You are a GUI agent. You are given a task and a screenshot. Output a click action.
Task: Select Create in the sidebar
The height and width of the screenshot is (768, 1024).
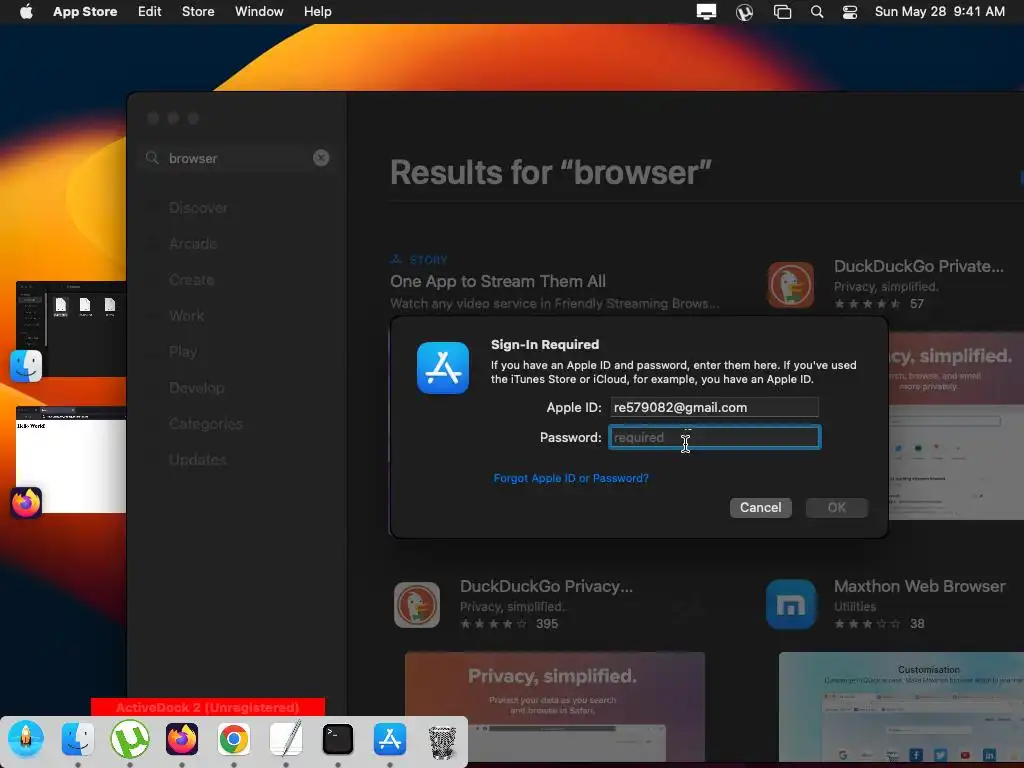pyautogui.click(x=191, y=280)
